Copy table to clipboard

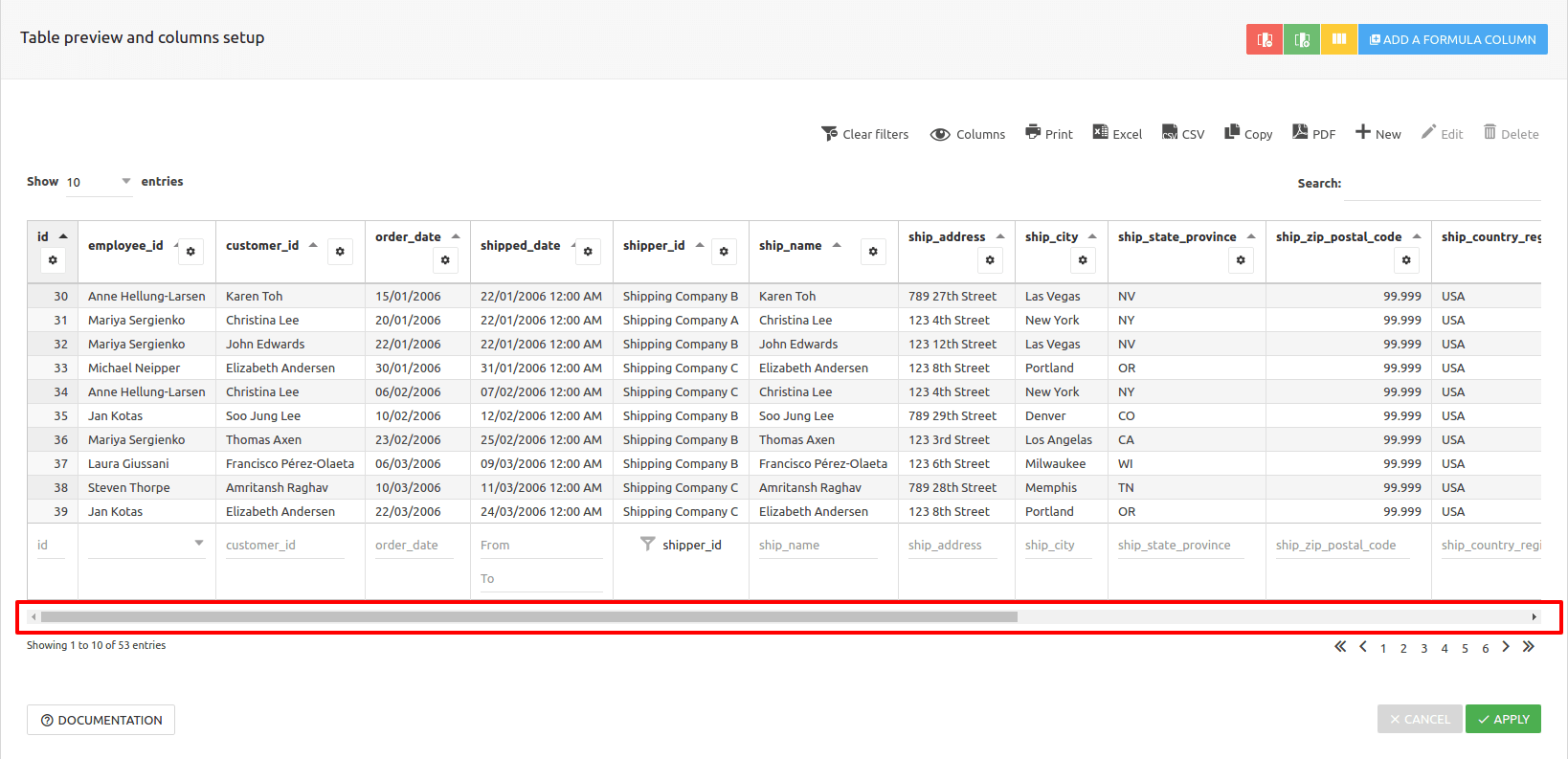point(1248,134)
